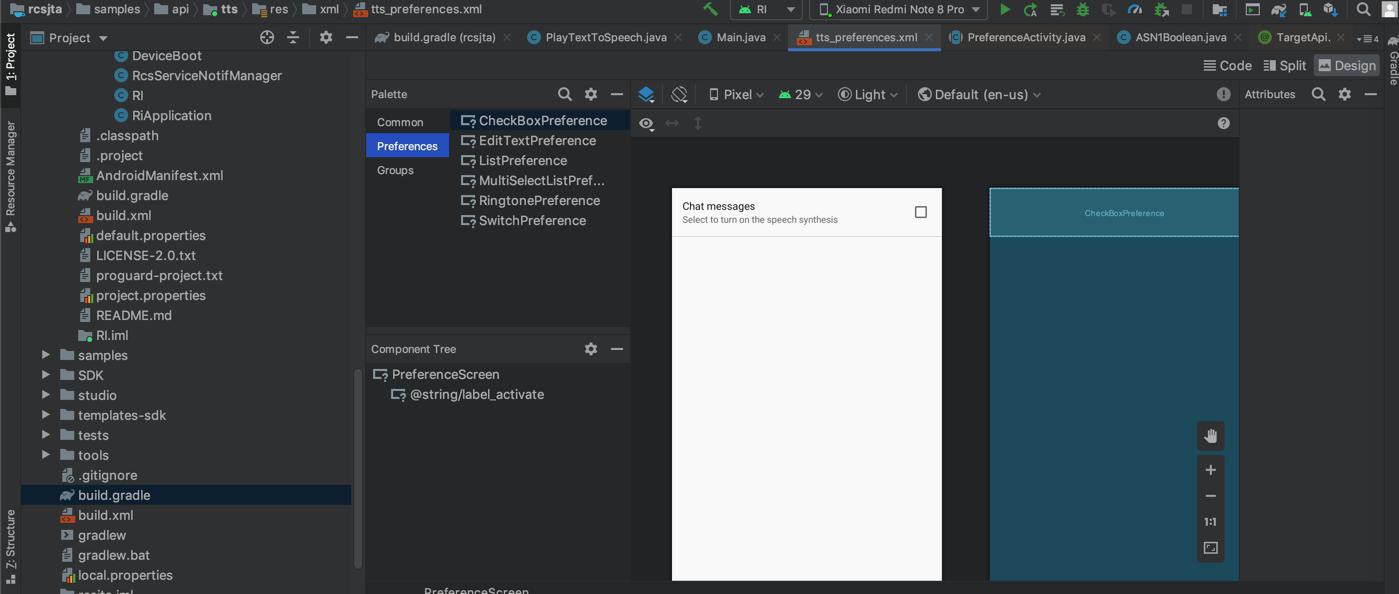Screen dimensions: 1399x594
Task: Click the orientation for preview icon
Action: [x=679, y=95]
